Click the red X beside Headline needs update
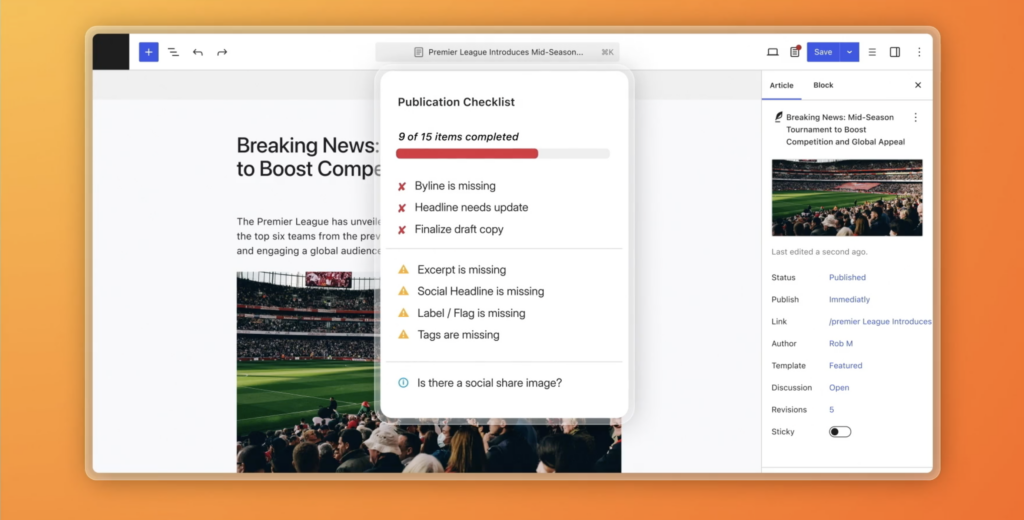The height and width of the screenshot is (520, 1024). coord(402,208)
